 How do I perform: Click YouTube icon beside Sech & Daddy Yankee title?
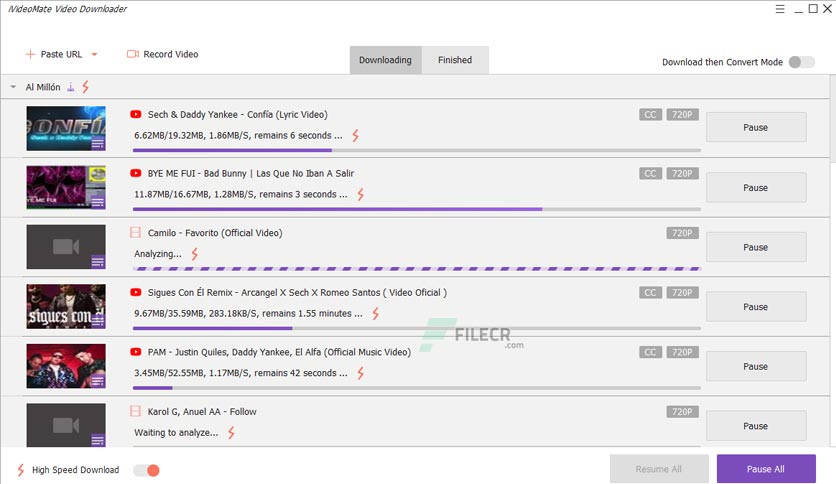(x=135, y=115)
